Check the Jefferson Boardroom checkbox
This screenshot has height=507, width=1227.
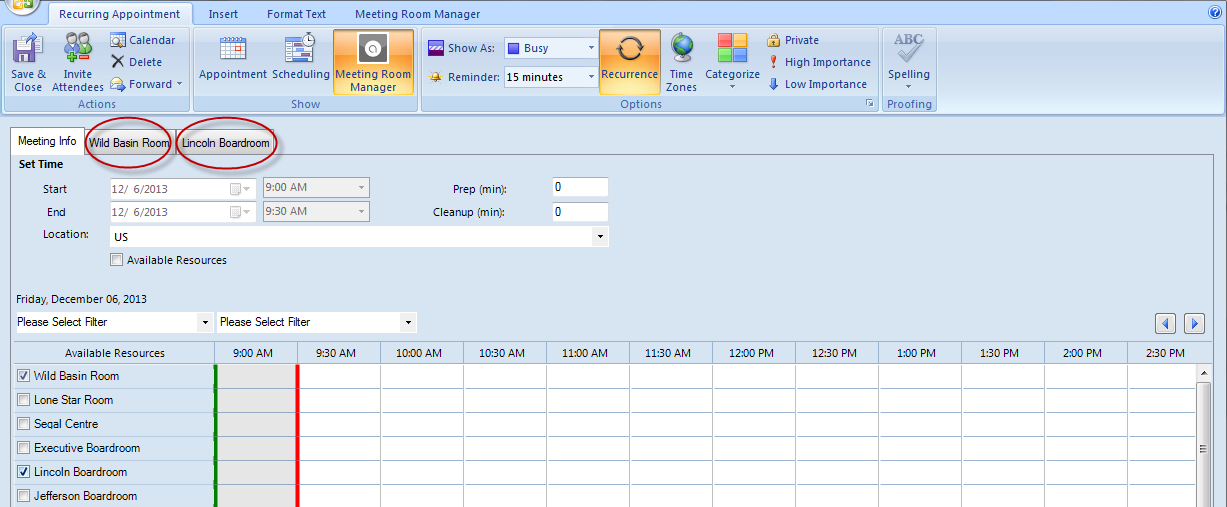[x=24, y=496]
